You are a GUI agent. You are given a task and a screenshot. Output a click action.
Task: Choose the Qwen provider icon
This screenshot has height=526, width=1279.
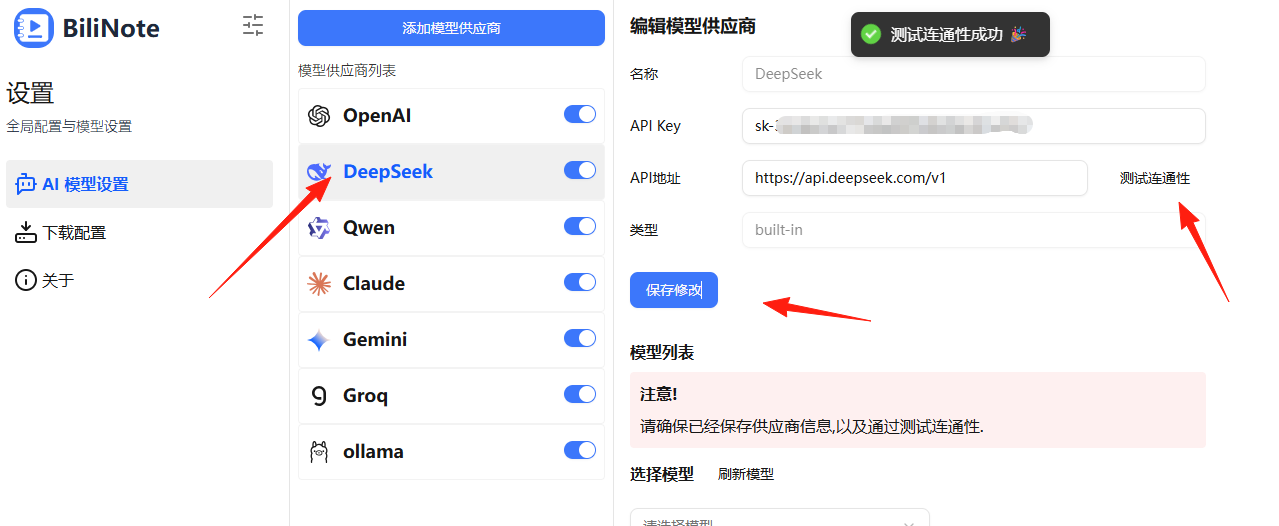(319, 228)
